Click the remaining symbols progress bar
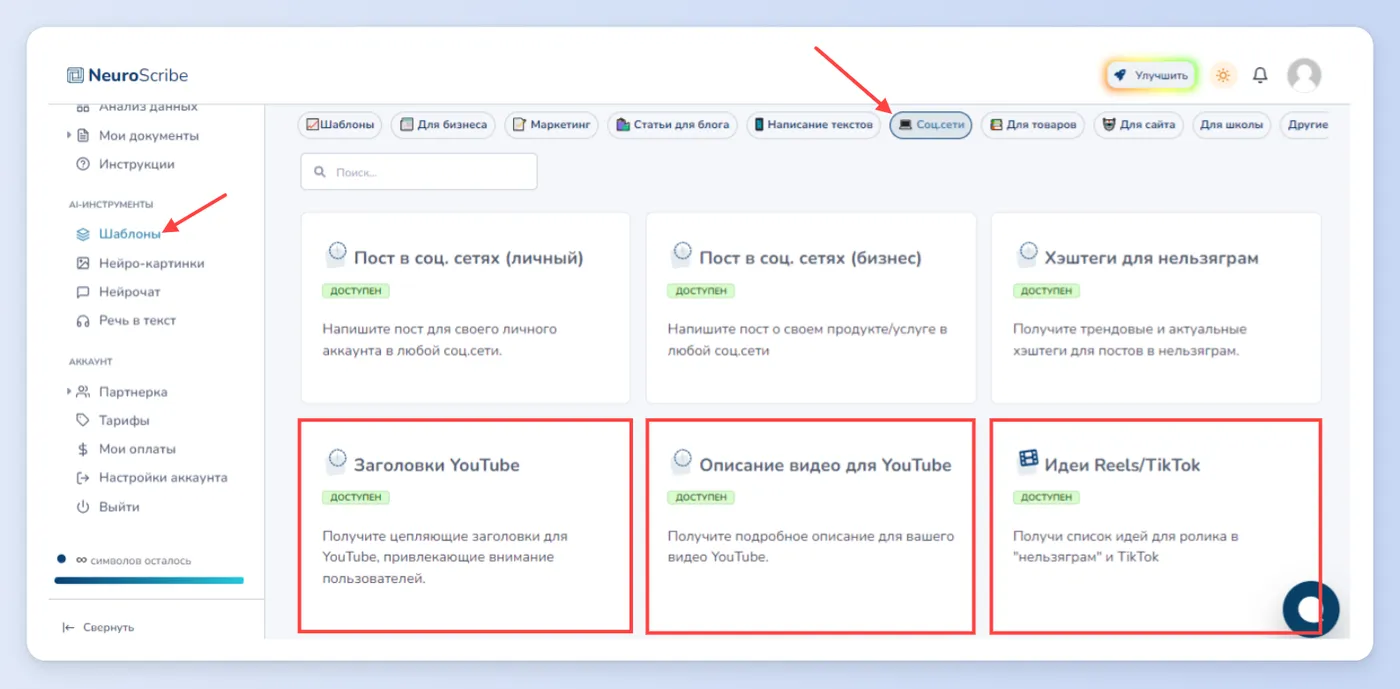This screenshot has height=689, width=1400. (x=149, y=580)
